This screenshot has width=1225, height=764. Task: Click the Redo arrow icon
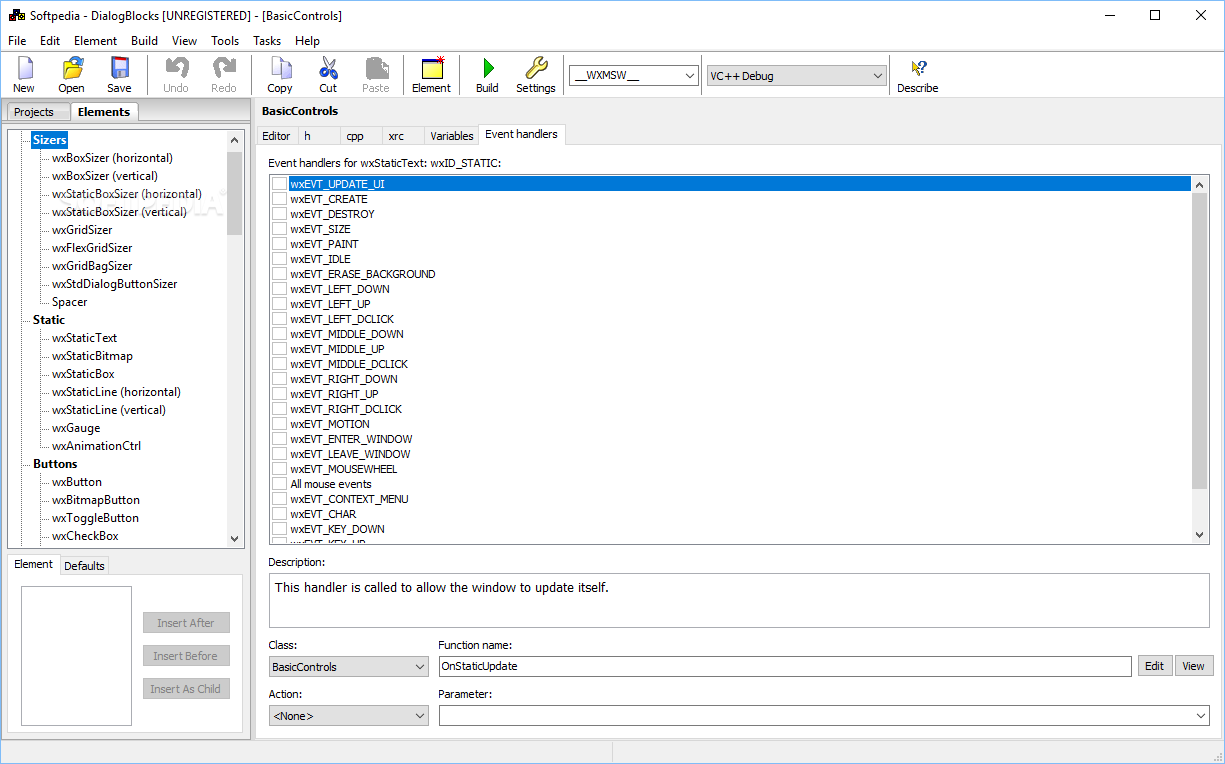click(x=224, y=68)
